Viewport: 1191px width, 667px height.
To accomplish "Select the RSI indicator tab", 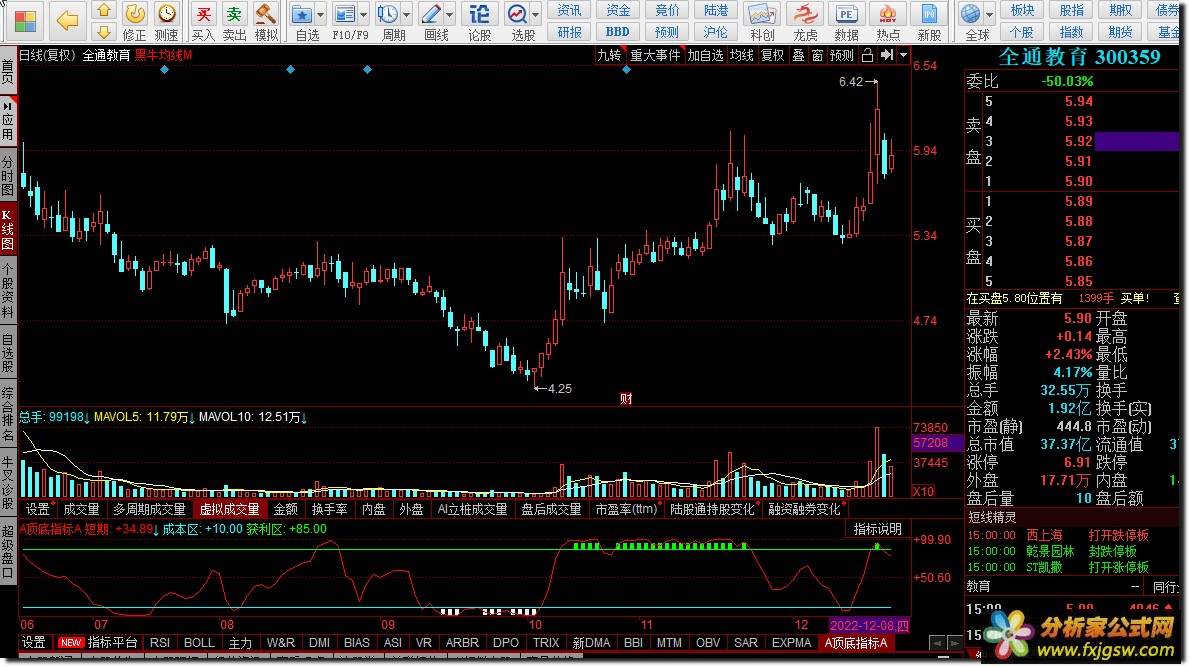I will [x=160, y=643].
